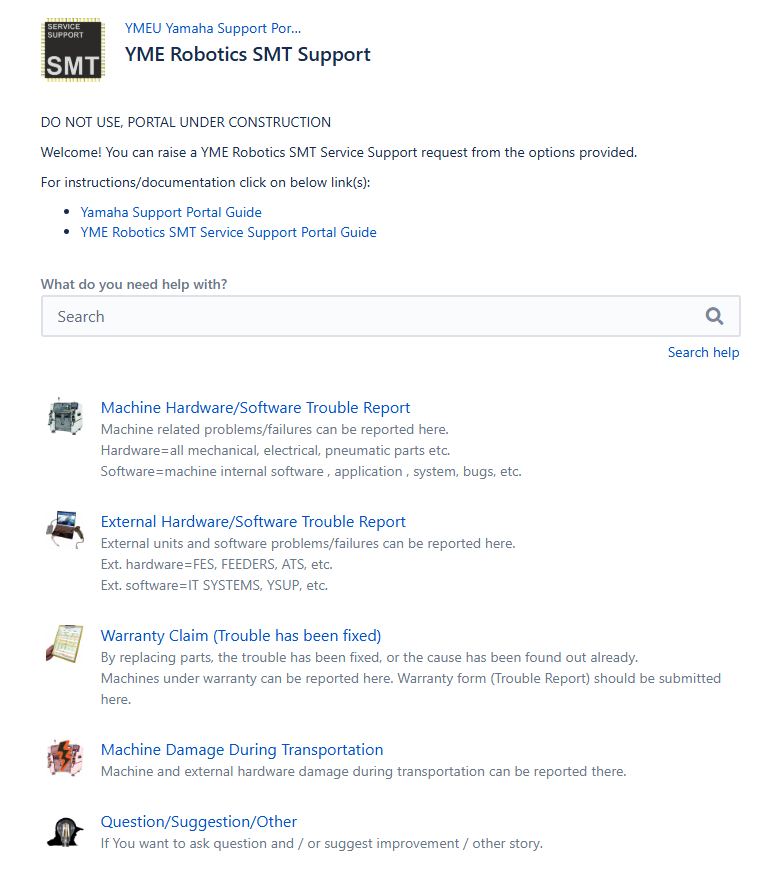Click 'Ext. hardware=FES, FEEDERS, ATS, etc.' text
Screen dimensions: 779x877
point(216,564)
